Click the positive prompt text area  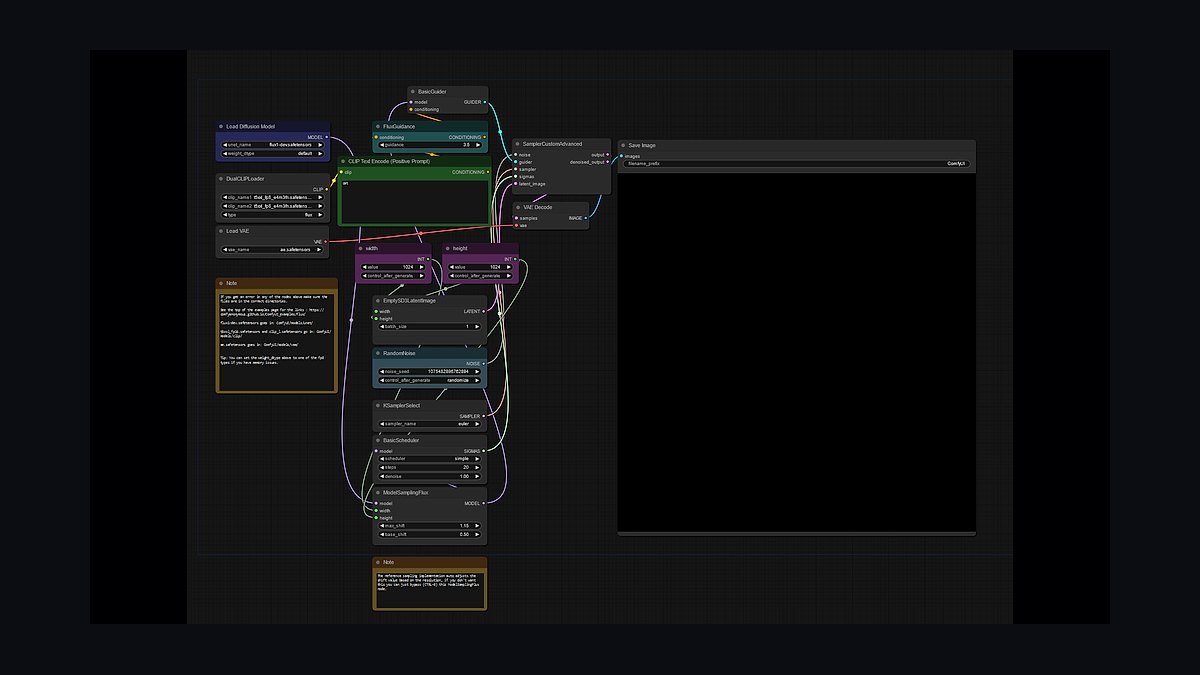pyautogui.click(x=414, y=201)
